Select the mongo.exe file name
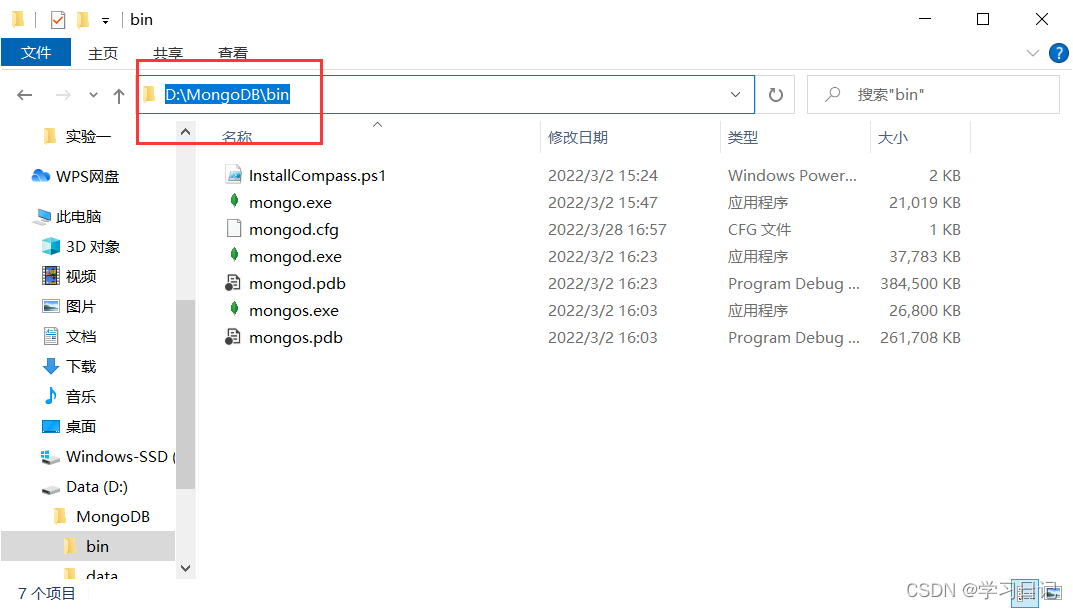Image resolution: width=1073 pixels, height=609 pixels. coord(290,203)
